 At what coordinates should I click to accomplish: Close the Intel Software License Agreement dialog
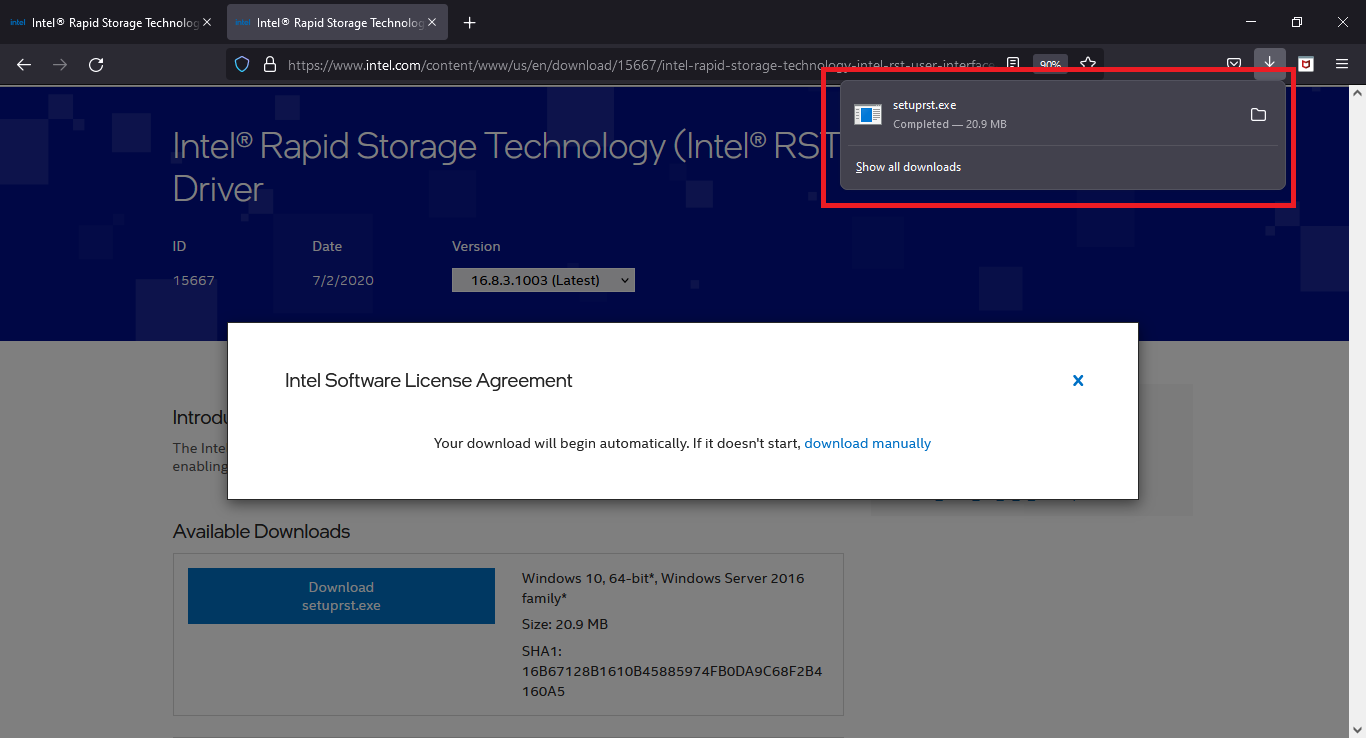1078,380
